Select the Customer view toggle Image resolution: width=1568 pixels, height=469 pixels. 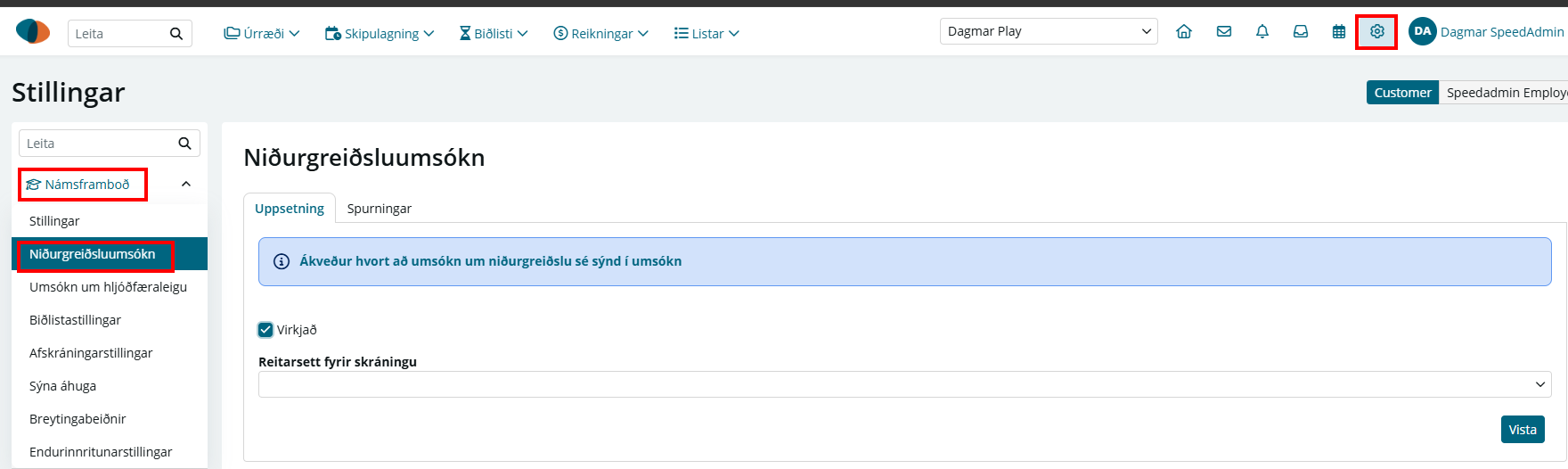[1402, 93]
